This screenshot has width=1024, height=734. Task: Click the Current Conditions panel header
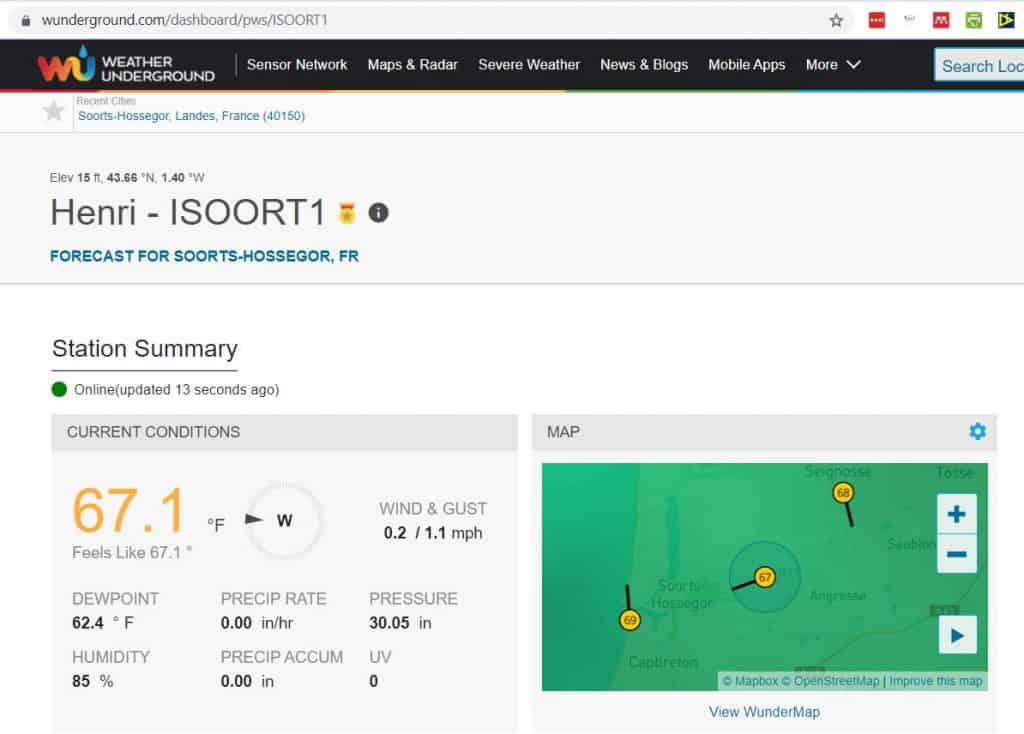click(285, 432)
